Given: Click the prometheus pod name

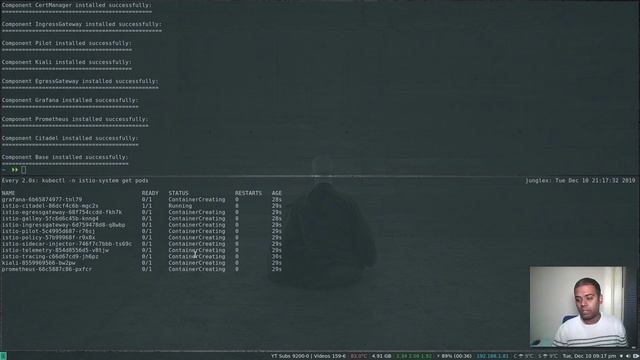Looking at the screenshot, I should [x=47, y=269].
